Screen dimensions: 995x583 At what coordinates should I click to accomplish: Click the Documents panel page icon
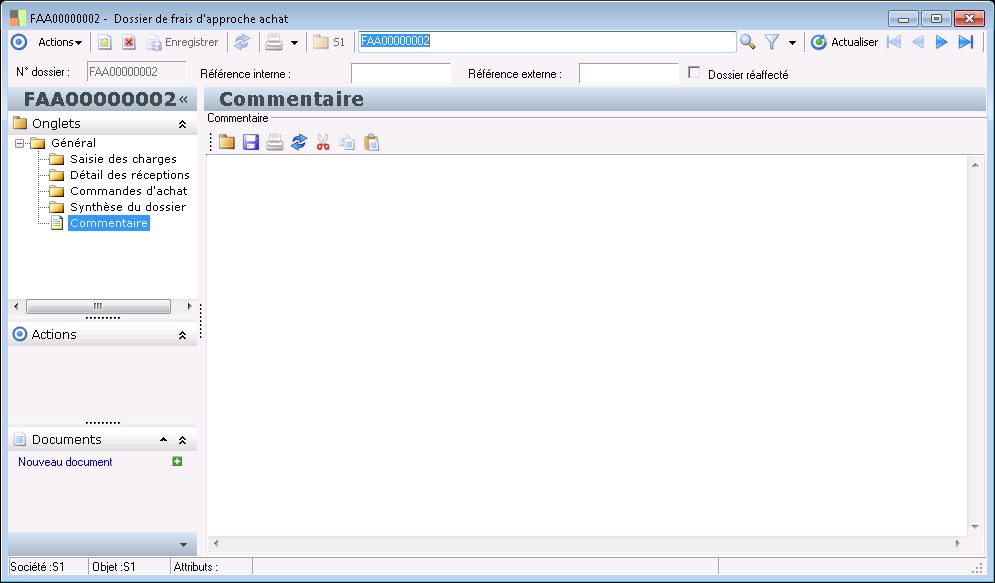click(x=20, y=439)
